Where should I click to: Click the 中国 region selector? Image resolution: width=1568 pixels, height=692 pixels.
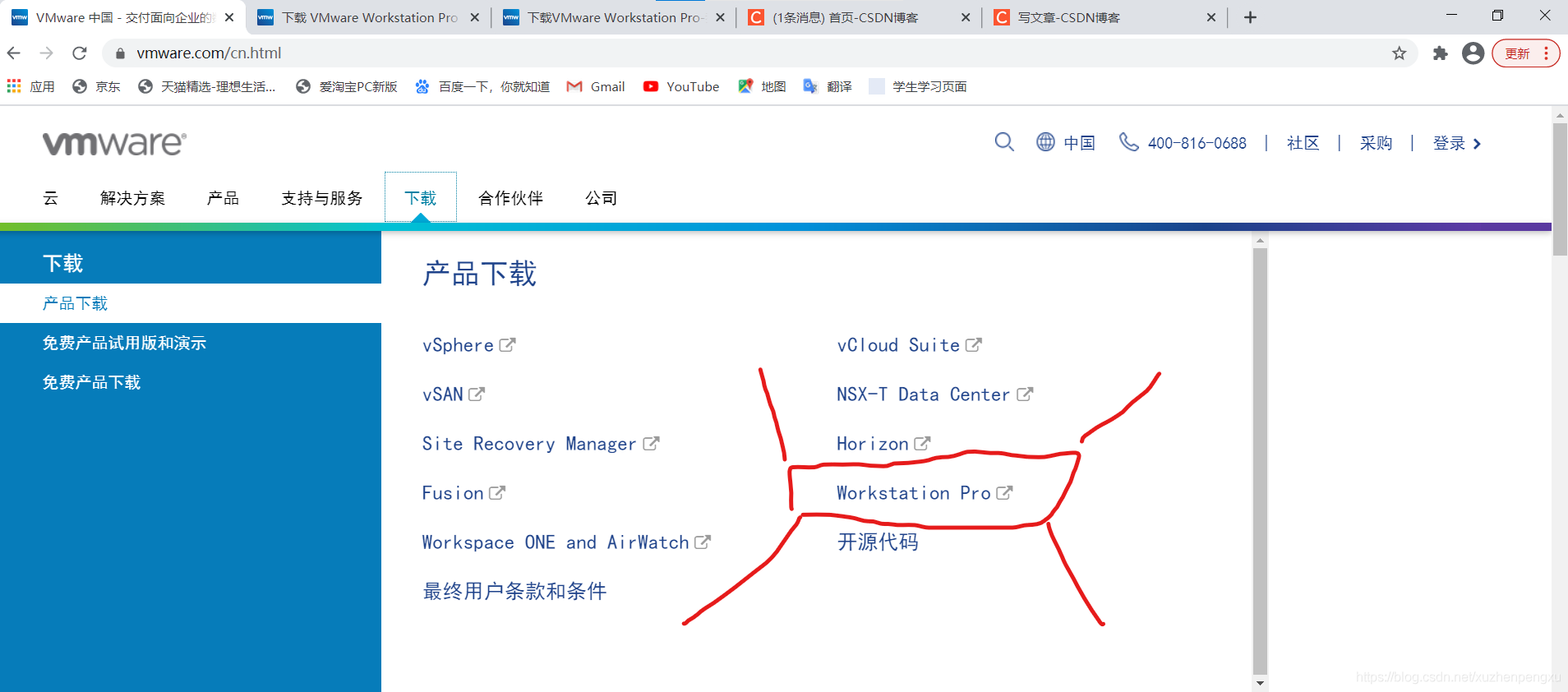1079,143
